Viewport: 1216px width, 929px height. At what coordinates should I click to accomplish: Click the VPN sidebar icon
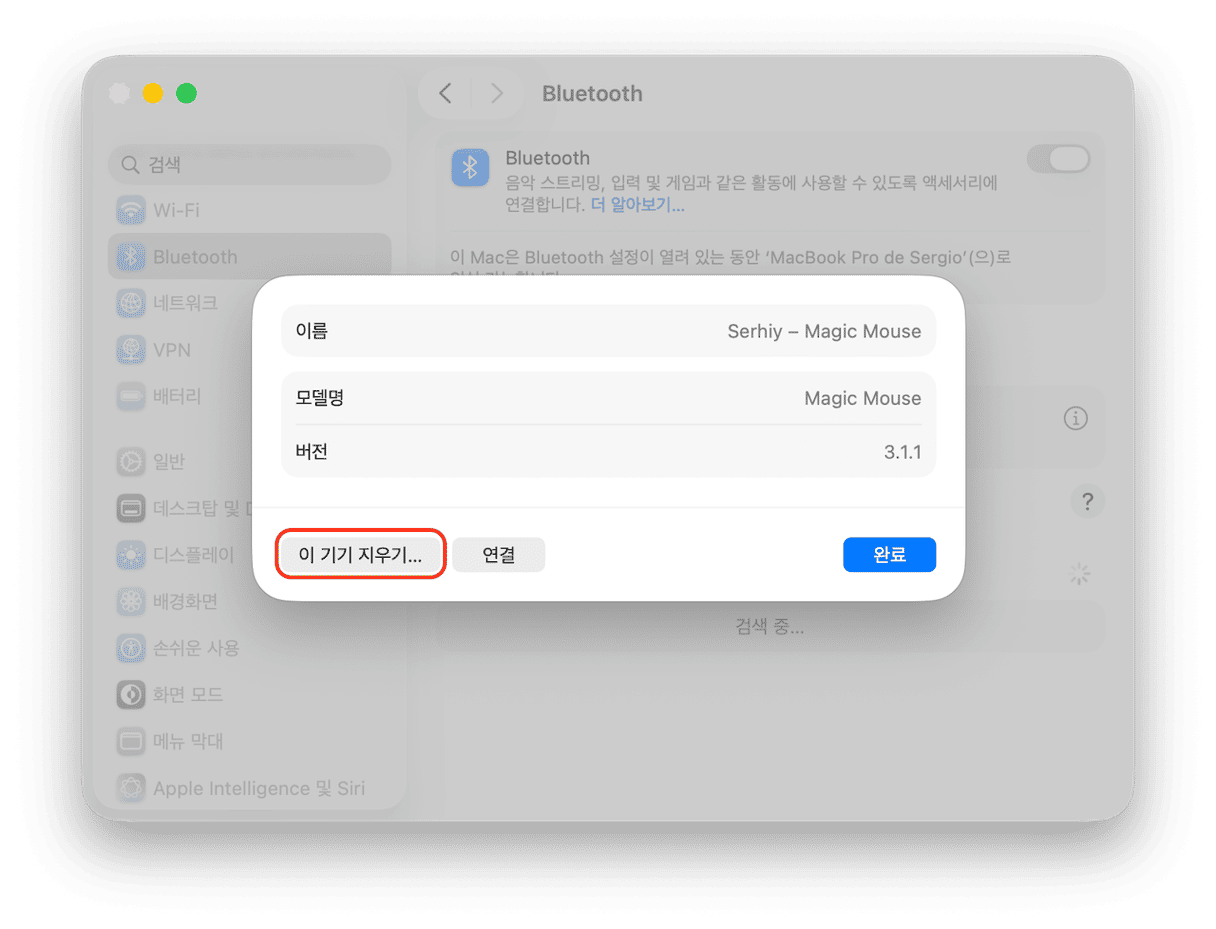click(x=131, y=350)
